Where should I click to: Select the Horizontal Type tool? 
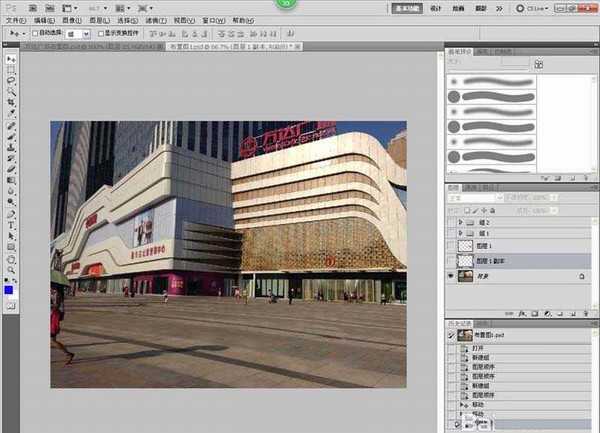tap(10, 224)
